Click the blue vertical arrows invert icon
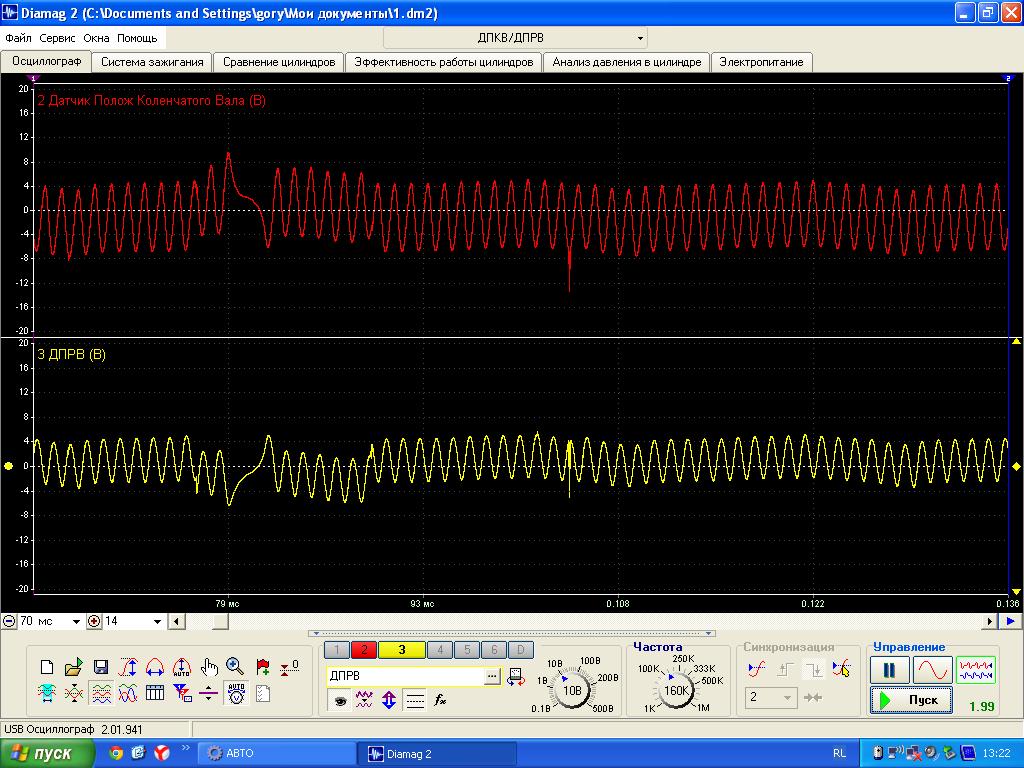The image size is (1024, 768). point(389,701)
